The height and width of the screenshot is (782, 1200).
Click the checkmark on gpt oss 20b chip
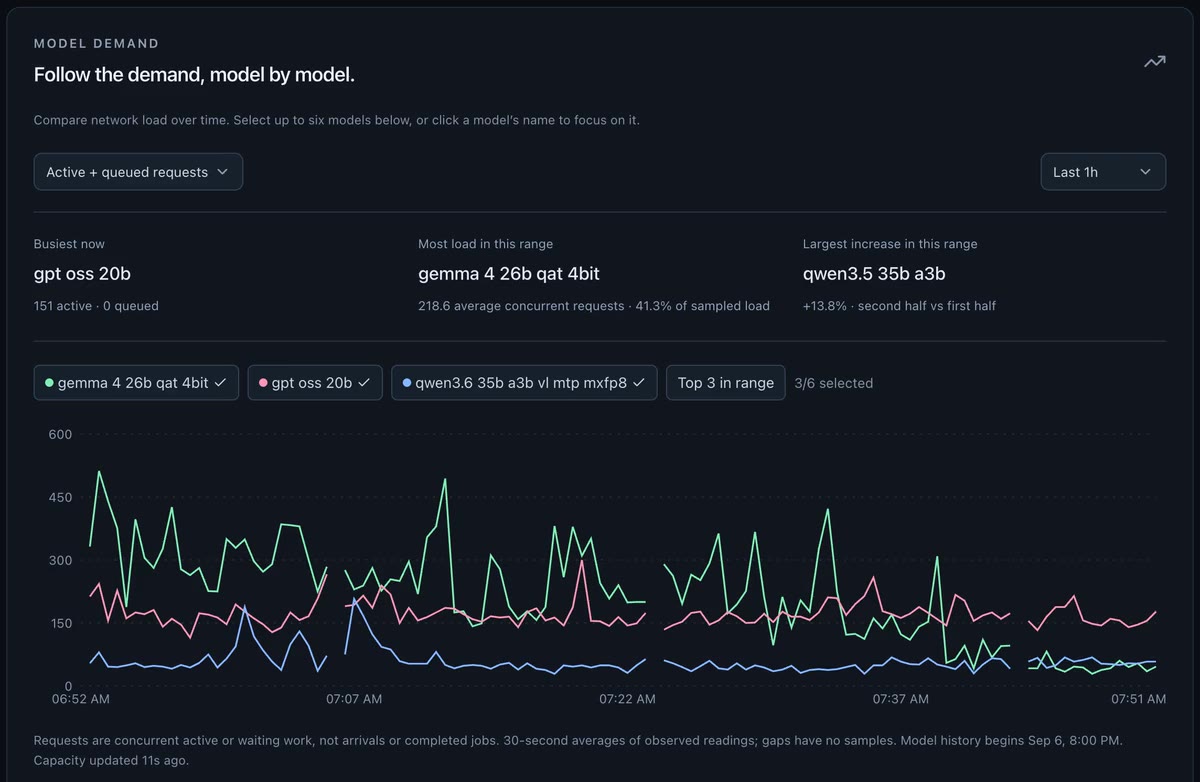pos(364,383)
